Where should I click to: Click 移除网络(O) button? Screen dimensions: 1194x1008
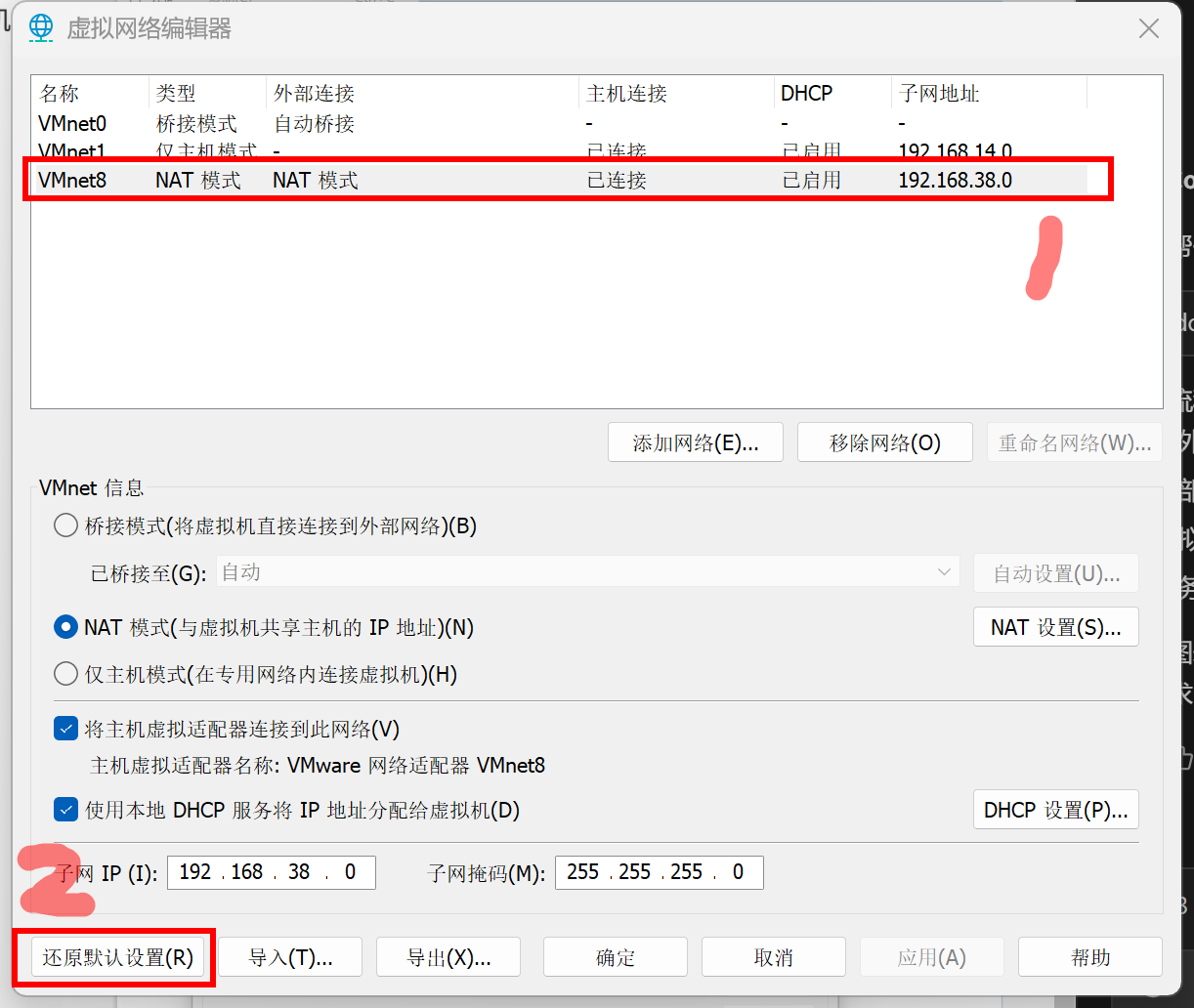point(885,442)
